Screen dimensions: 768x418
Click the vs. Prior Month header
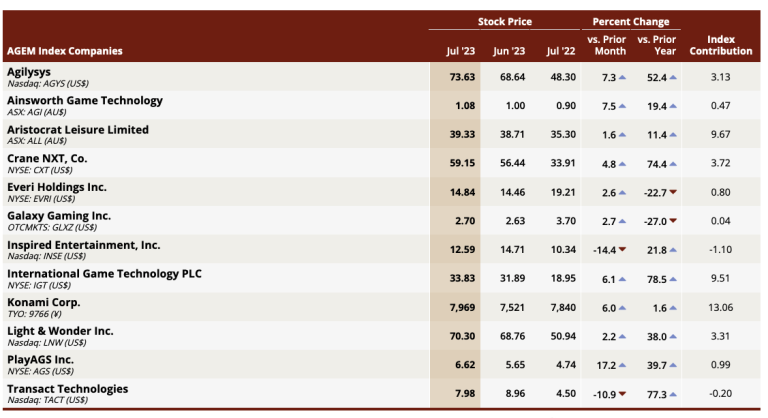(x=606, y=45)
